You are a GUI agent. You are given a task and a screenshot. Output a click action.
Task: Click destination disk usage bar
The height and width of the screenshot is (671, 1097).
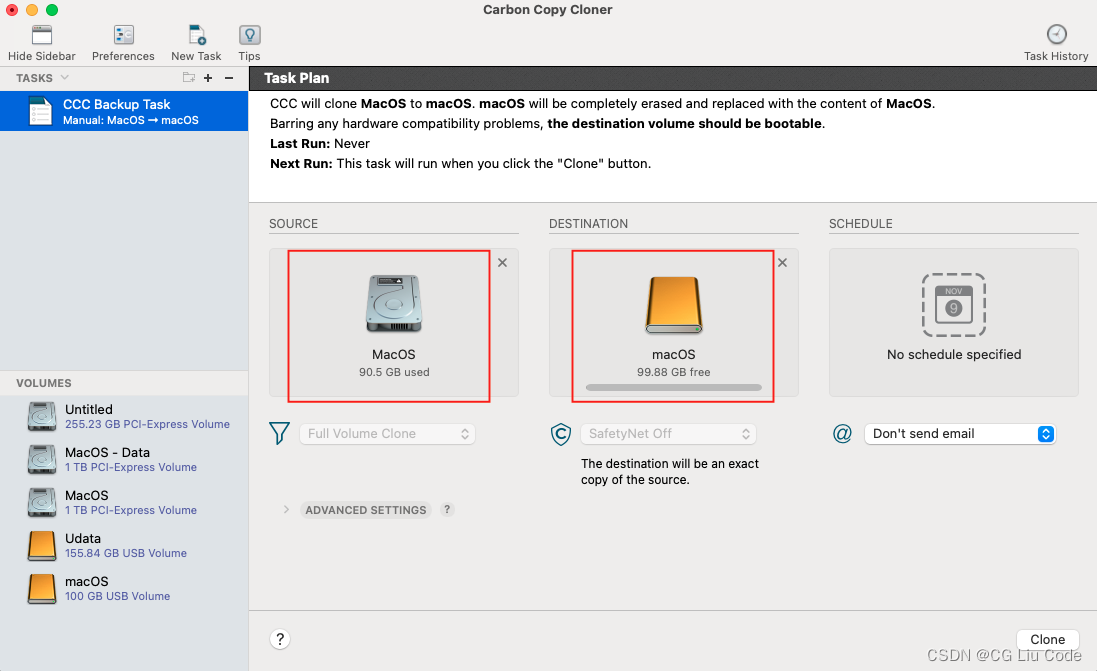[x=674, y=388]
